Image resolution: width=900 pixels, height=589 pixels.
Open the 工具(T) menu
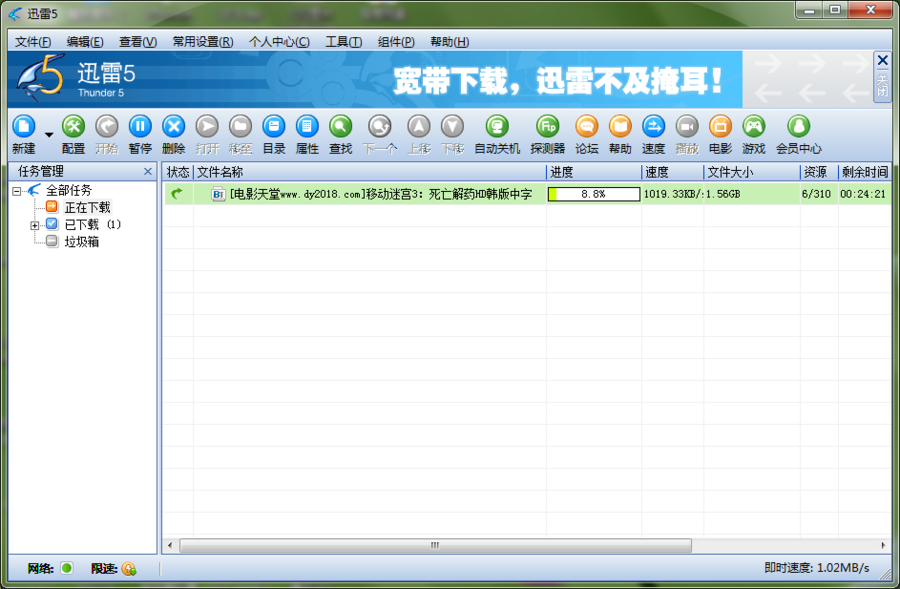344,42
